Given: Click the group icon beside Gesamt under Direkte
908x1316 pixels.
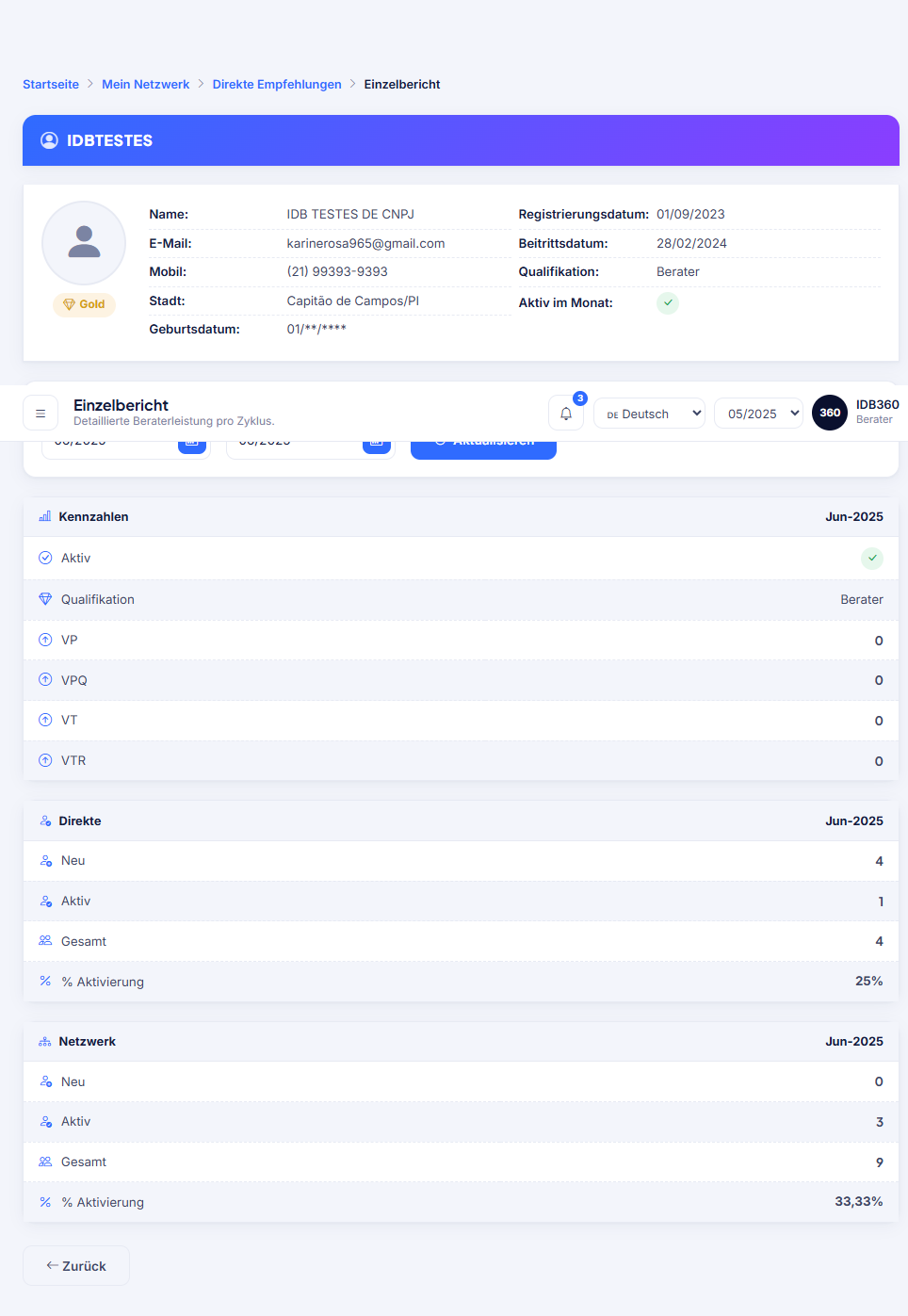Looking at the screenshot, I should 45,941.
